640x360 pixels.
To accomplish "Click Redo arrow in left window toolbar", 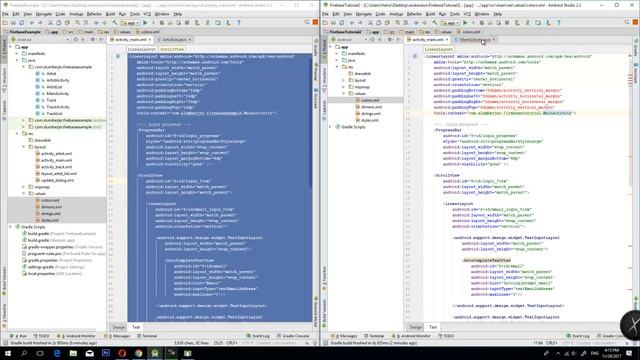I will [x=40, y=23].
